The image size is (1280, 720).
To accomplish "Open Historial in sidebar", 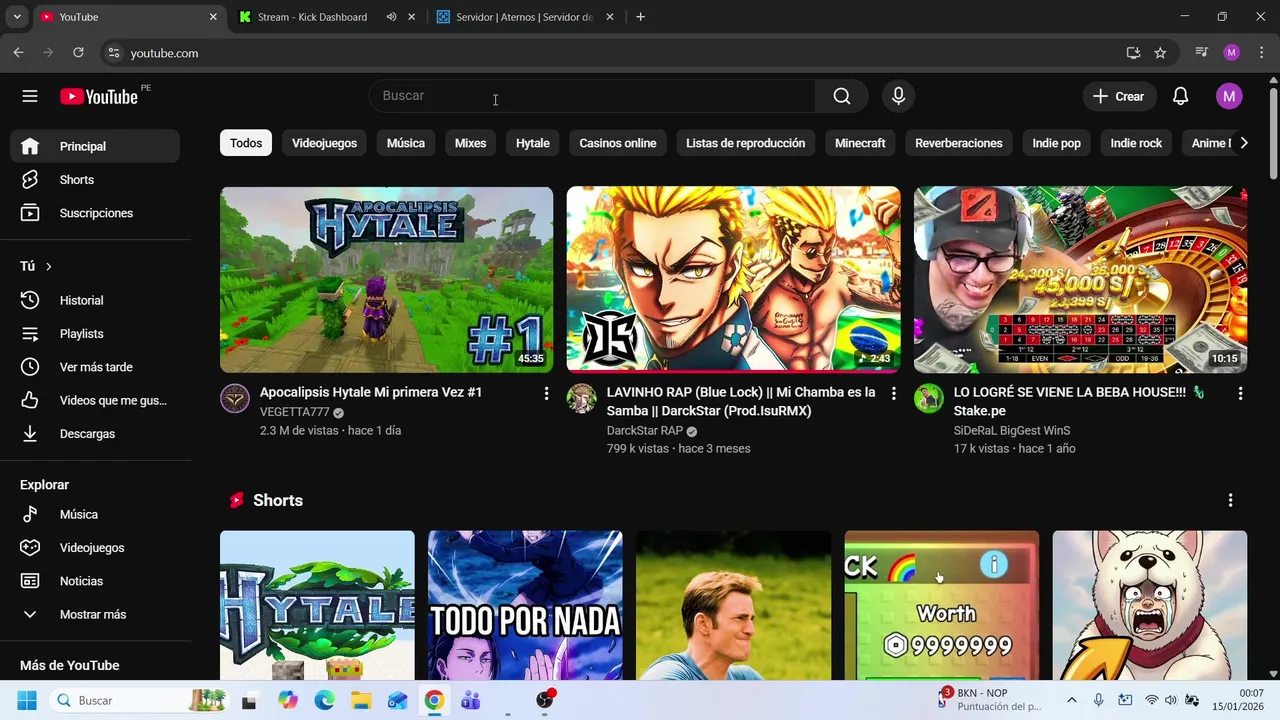I will (95, 300).
